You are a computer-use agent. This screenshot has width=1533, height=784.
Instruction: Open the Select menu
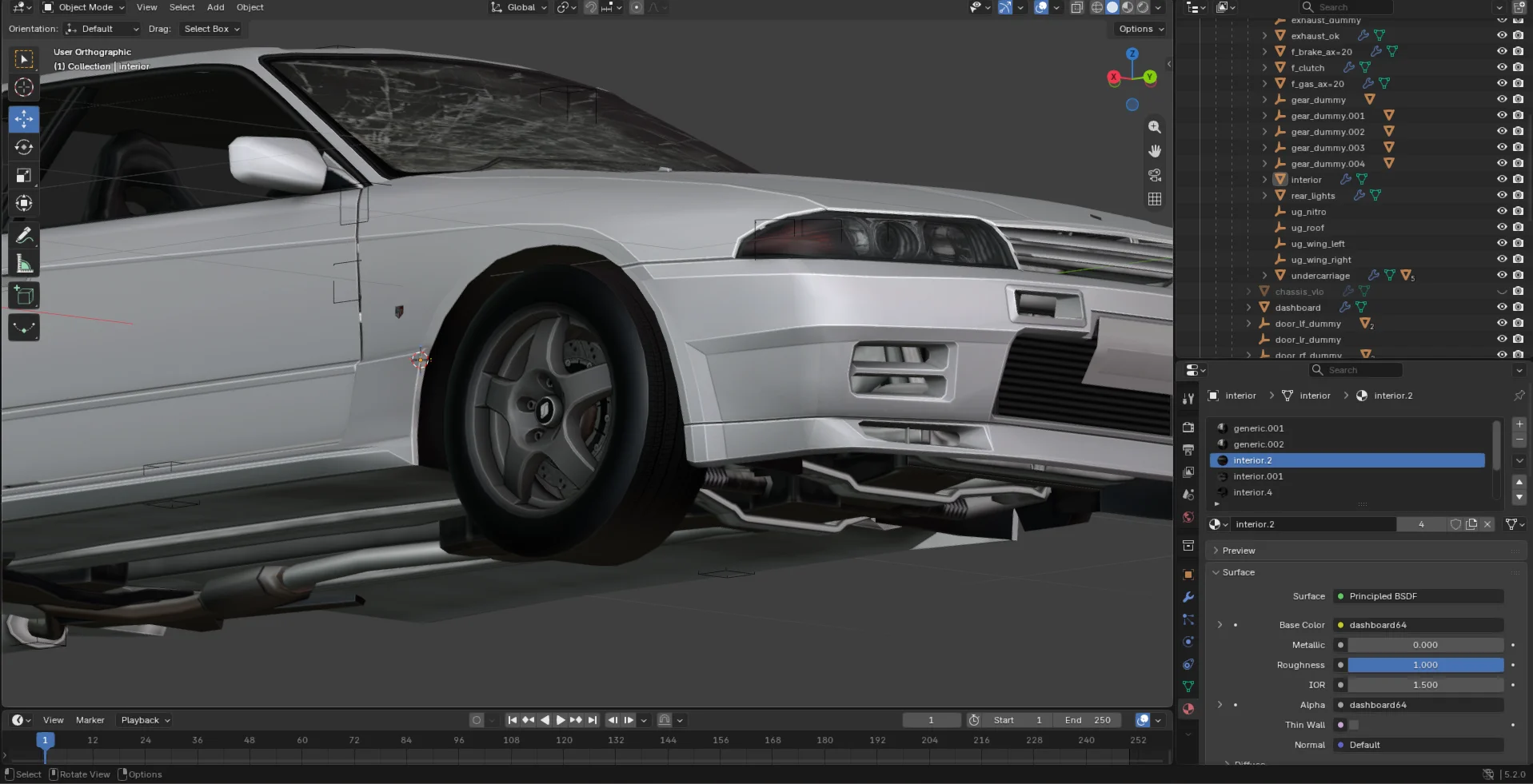[182, 7]
